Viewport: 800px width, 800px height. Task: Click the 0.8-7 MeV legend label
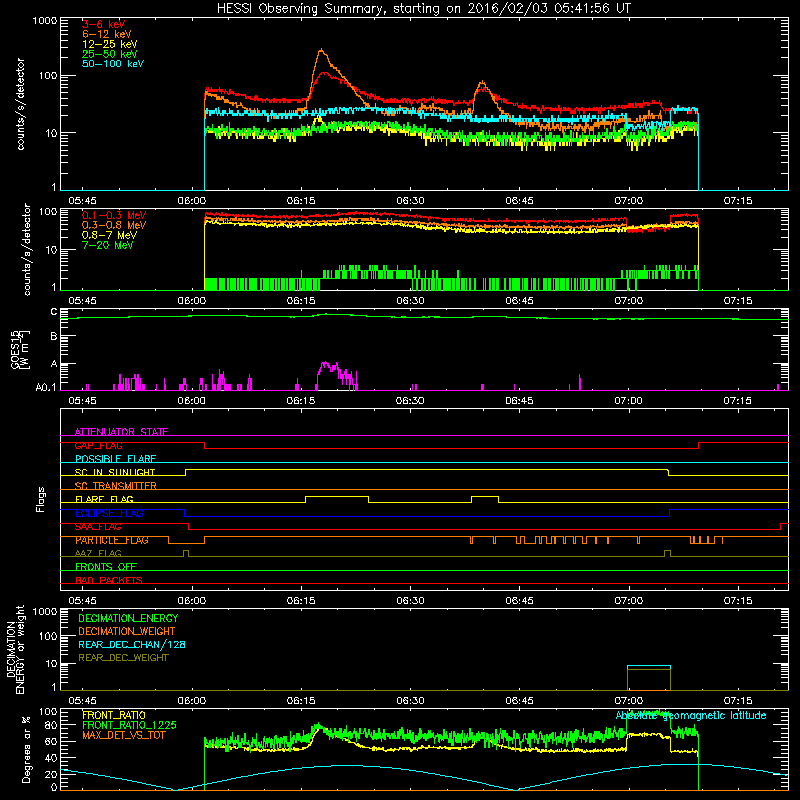click(x=109, y=235)
